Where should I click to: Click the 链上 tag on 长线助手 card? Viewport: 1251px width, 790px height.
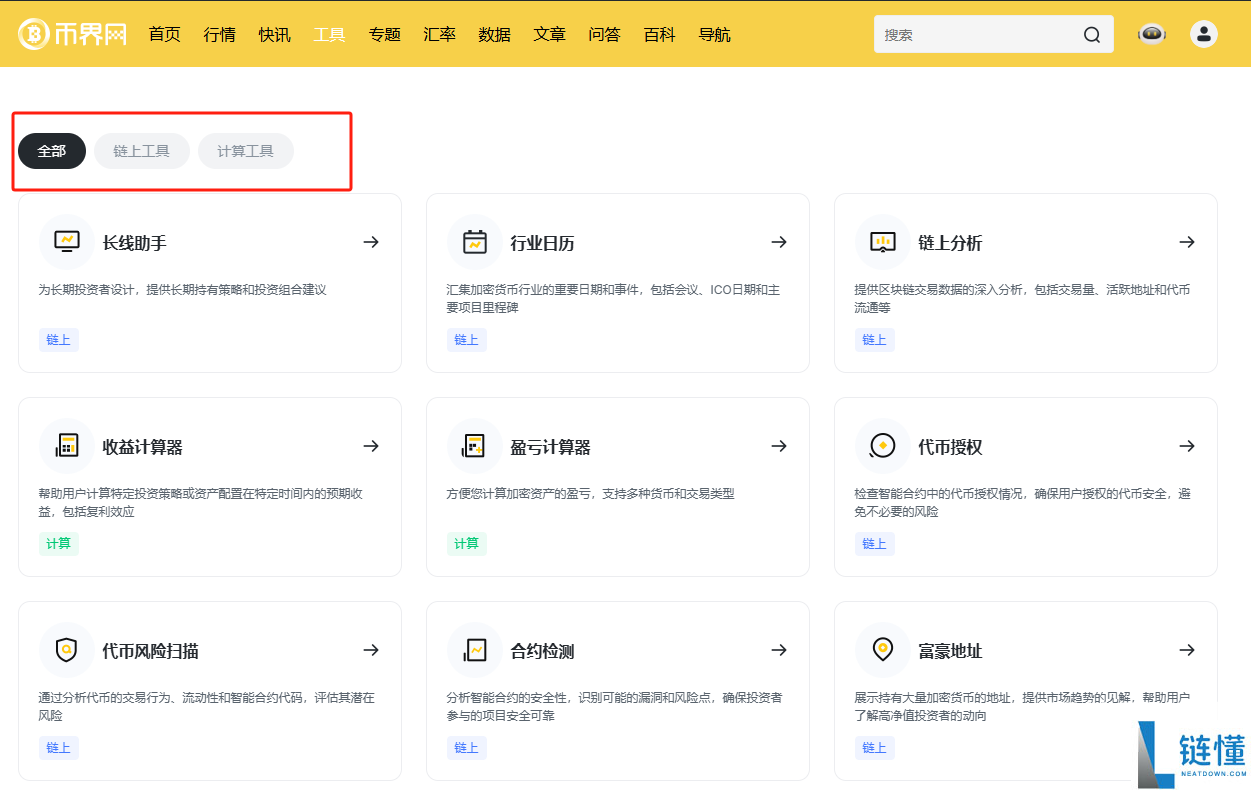(59, 339)
